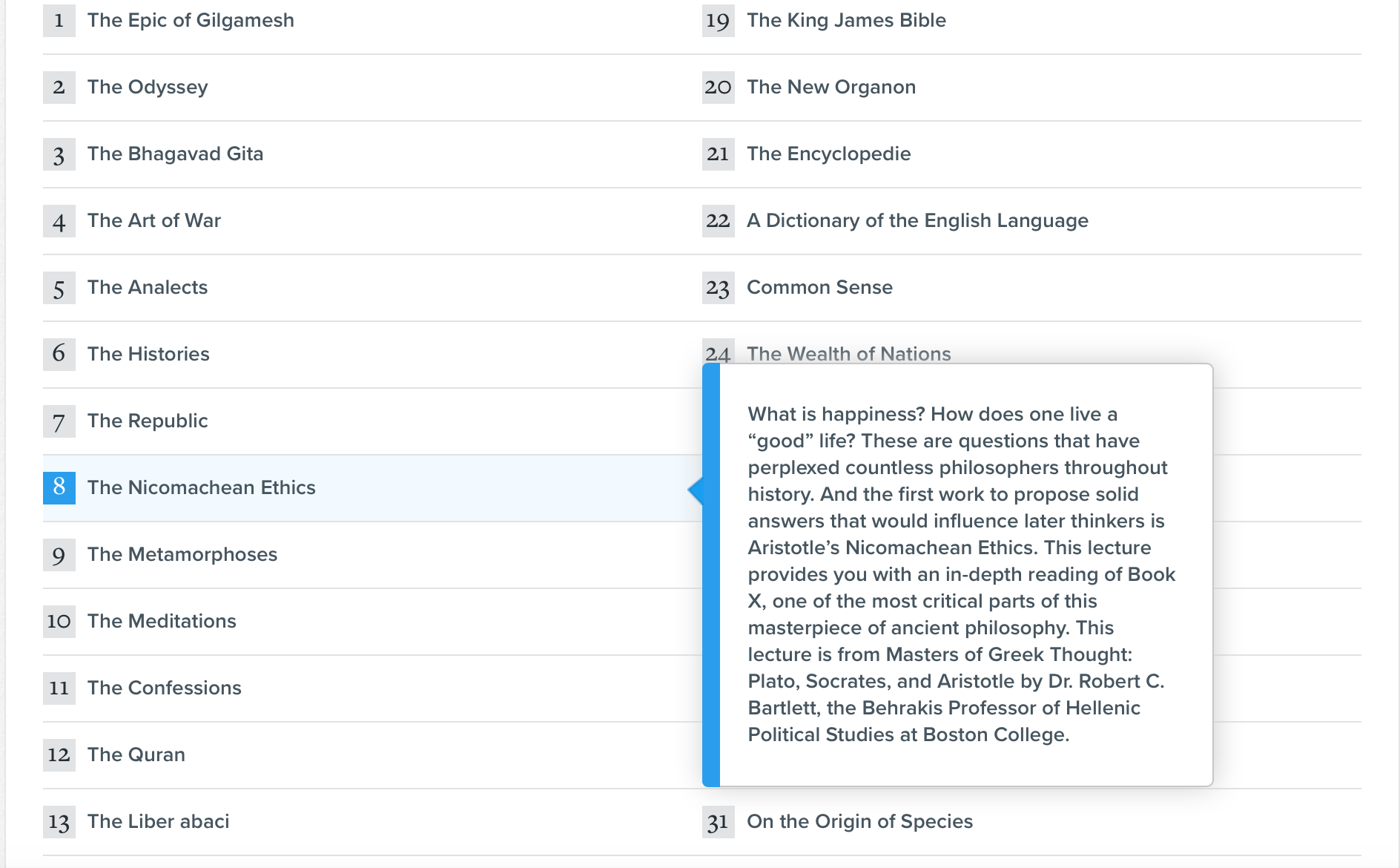Screen dimensions: 1400x868
Task: Choose The Metamorphoses lecture
Action: click(x=182, y=555)
